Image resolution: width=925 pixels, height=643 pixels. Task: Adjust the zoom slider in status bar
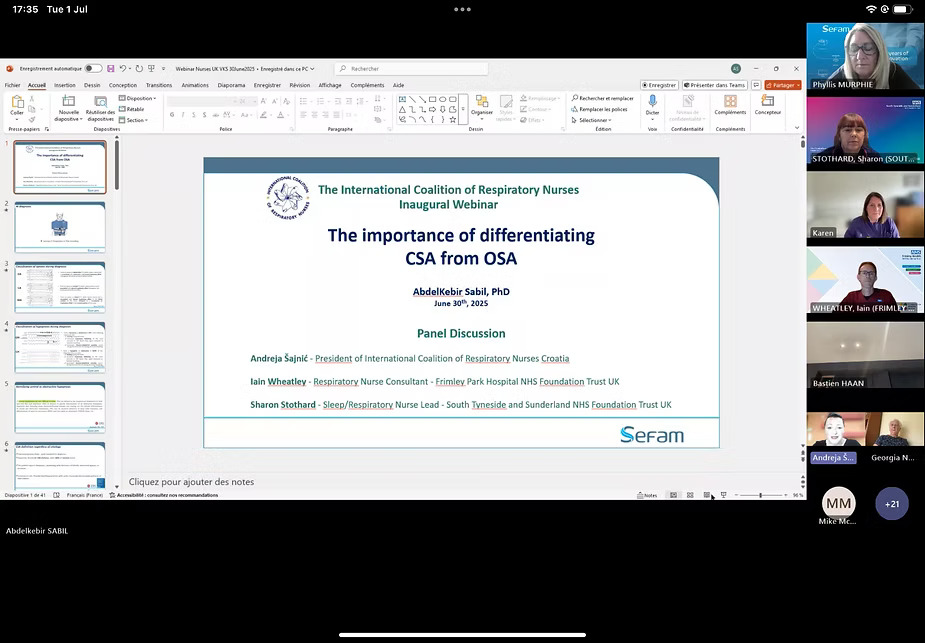tap(761, 495)
